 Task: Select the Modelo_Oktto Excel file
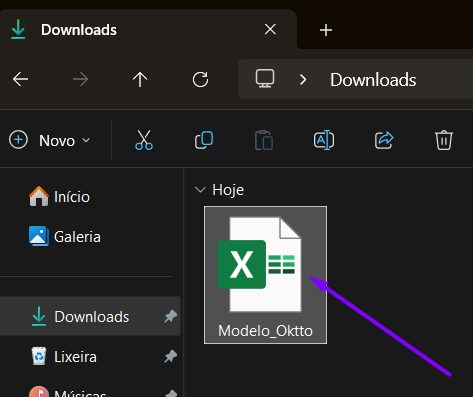point(265,275)
